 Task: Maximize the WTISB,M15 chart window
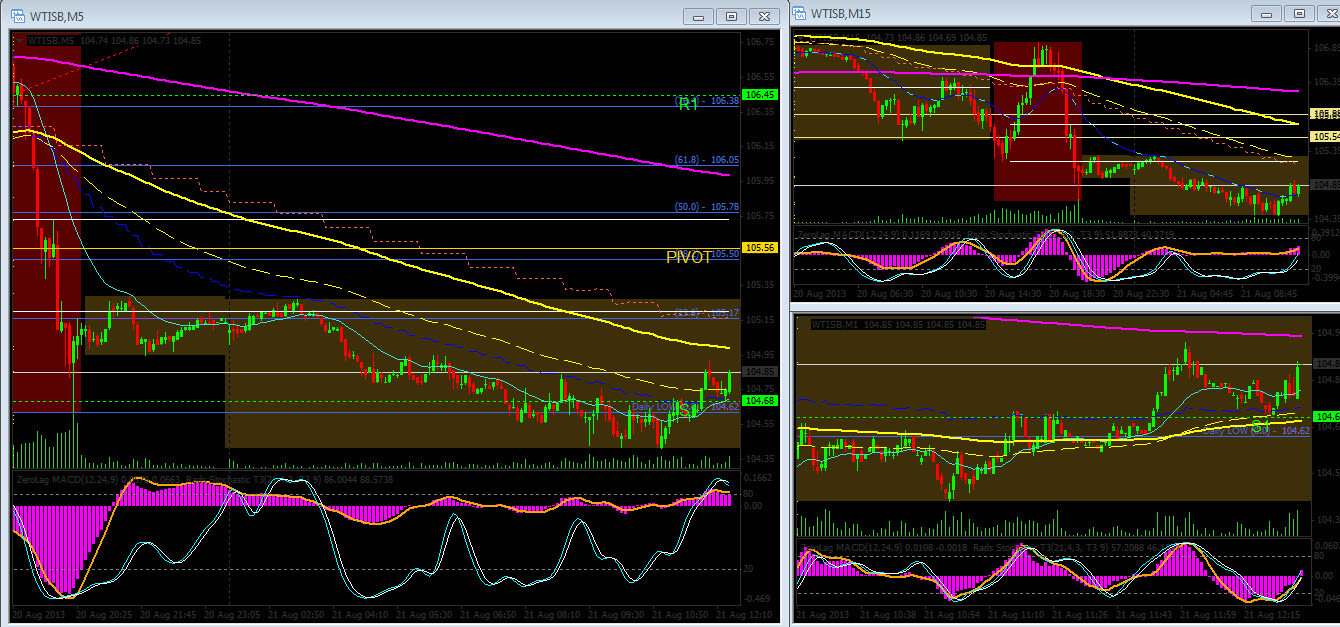(1298, 13)
